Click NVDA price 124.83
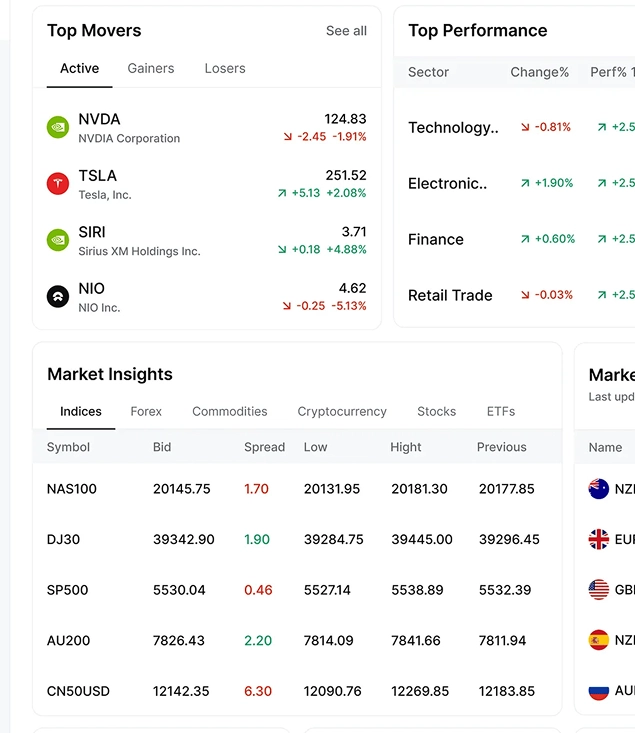The image size is (635, 733). tap(345, 119)
